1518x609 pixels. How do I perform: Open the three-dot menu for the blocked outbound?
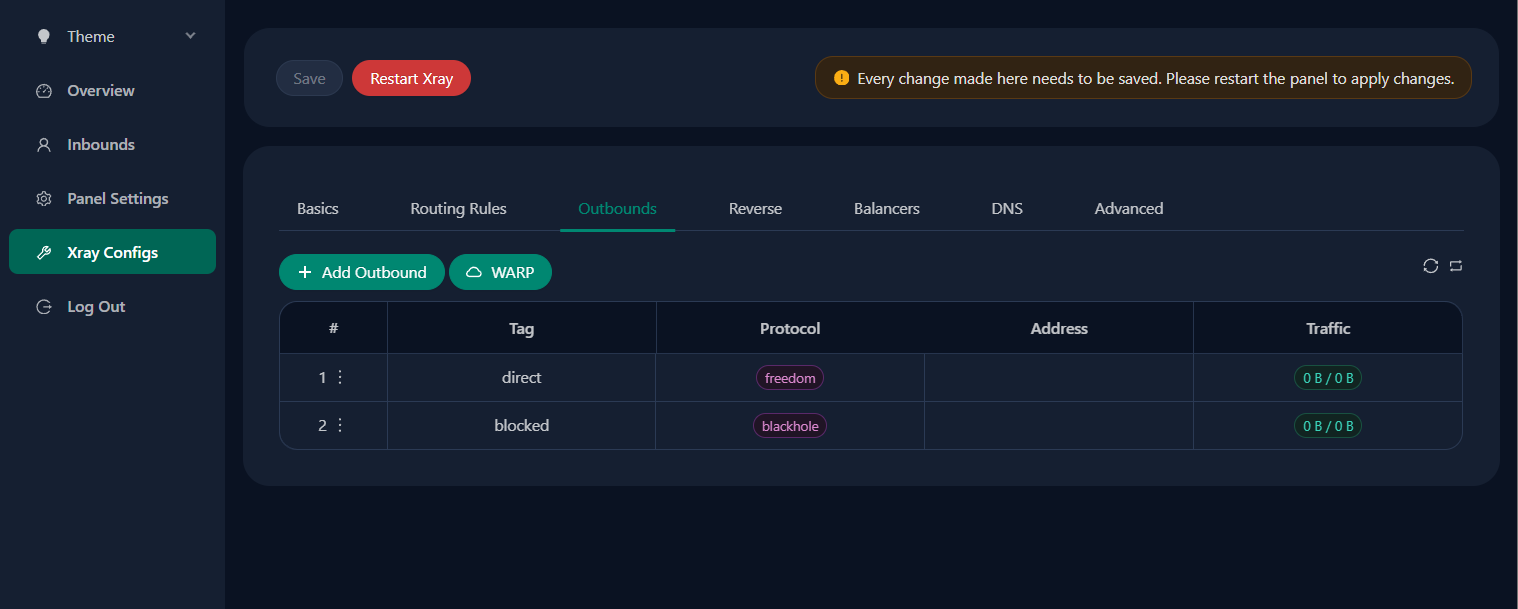click(x=339, y=426)
